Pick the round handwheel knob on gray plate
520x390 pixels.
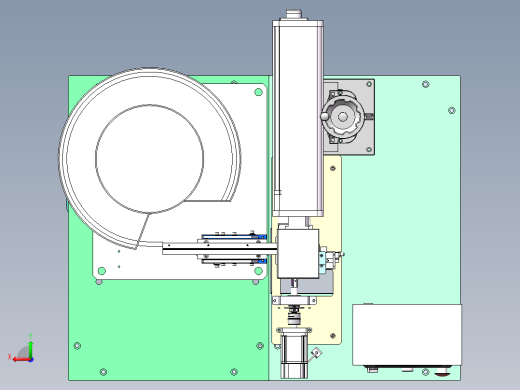tap(343, 117)
